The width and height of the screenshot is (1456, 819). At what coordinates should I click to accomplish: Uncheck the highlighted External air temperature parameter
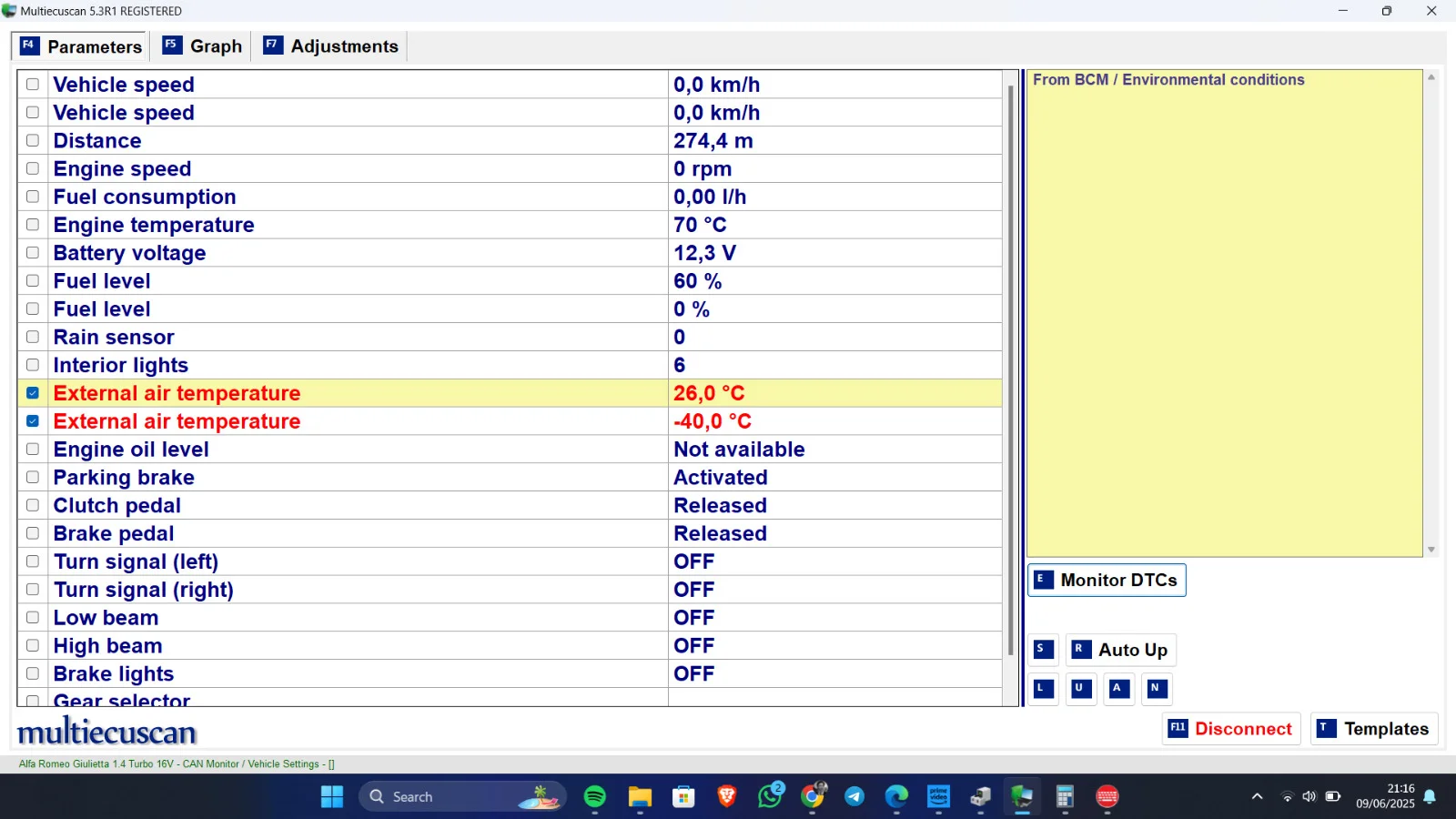pyautogui.click(x=33, y=393)
